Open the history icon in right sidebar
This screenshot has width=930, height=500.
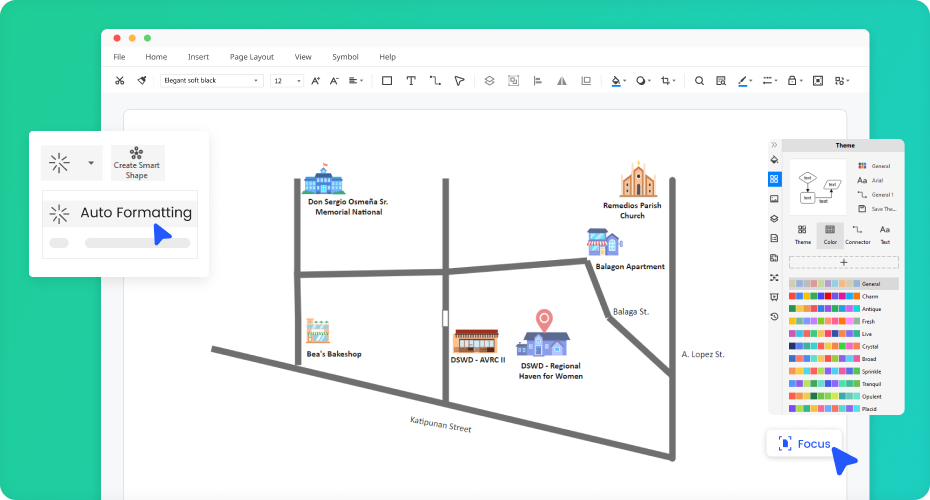774,317
